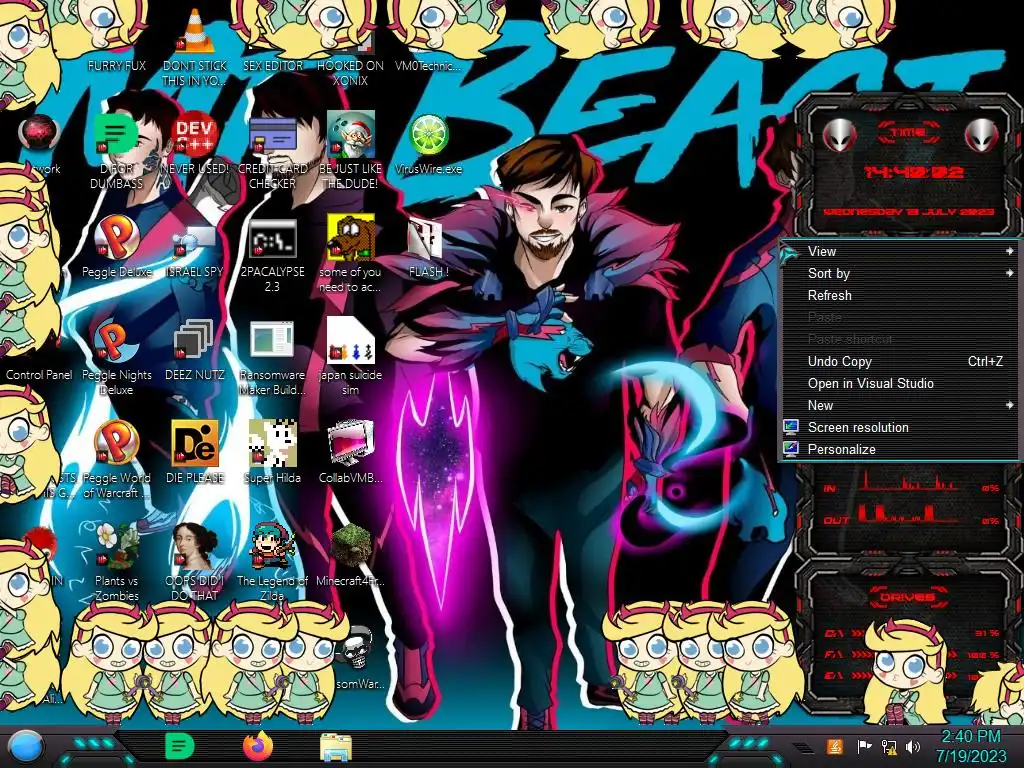The image size is (1024, 768).
Task: Click the network tray icon
Action: (889, 746)
